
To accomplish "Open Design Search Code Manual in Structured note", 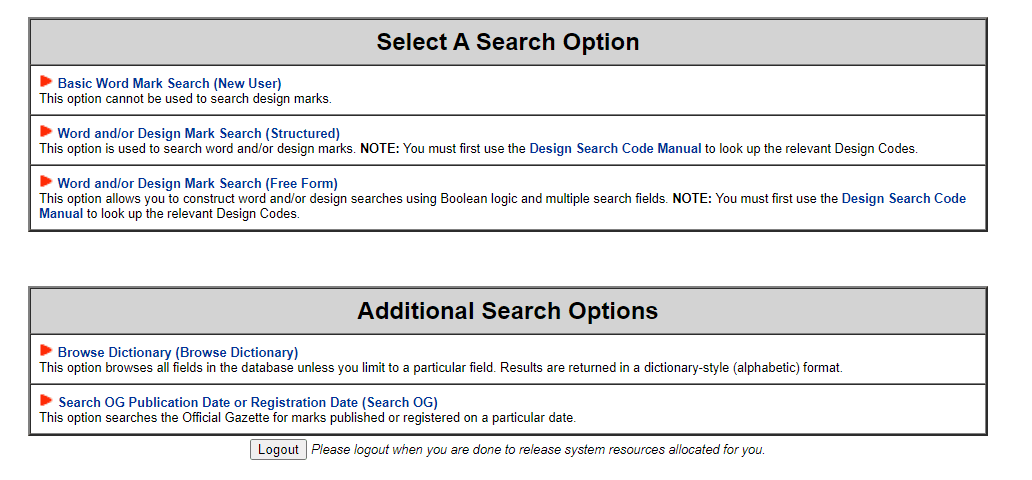I will pyautogui.click(x=615, y=148).
